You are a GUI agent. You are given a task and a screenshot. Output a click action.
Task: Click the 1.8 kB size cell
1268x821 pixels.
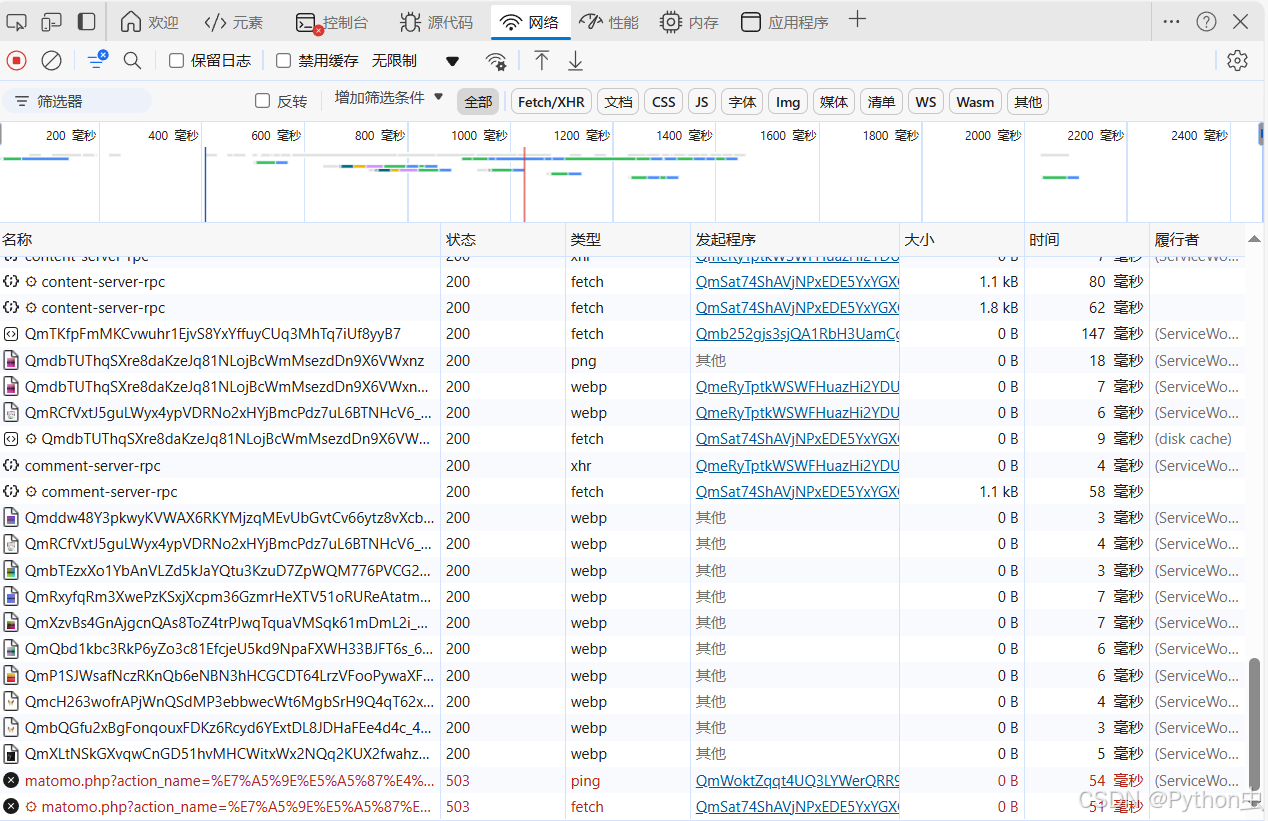962,308
